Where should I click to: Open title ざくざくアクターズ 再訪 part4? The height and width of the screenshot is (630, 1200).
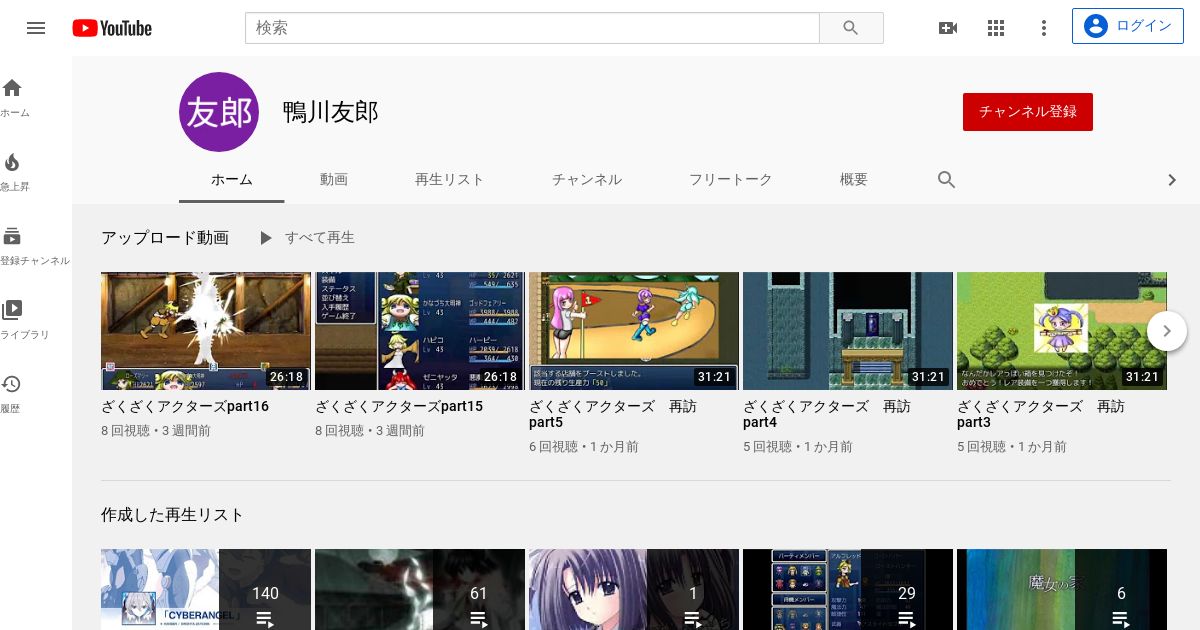click(827, 415)
